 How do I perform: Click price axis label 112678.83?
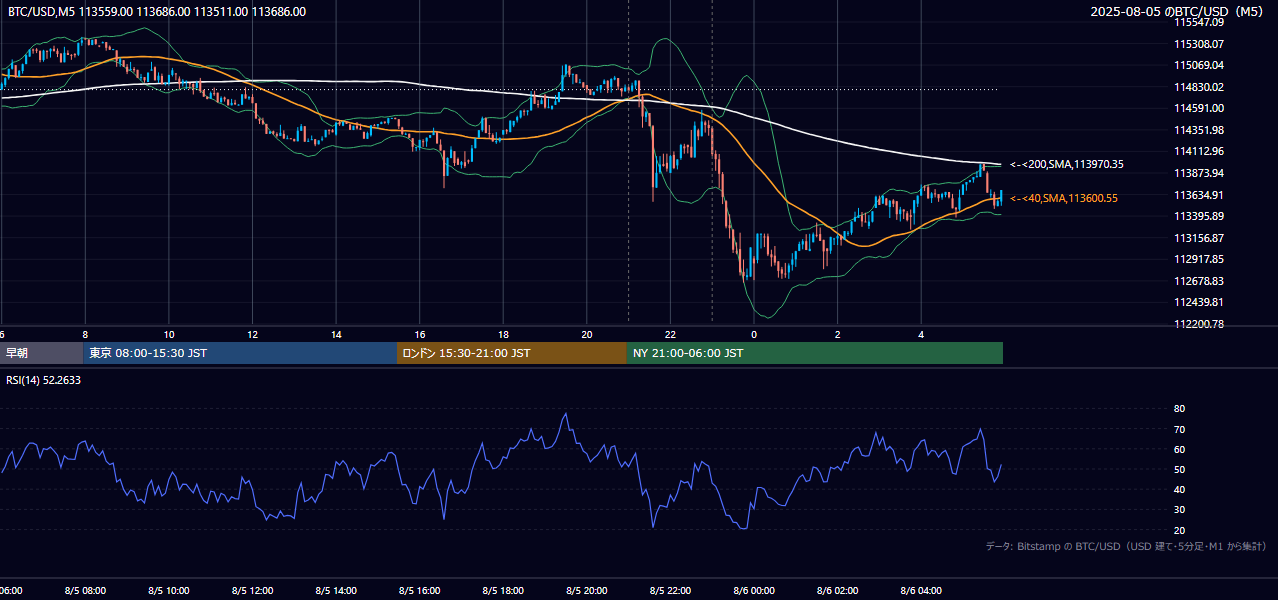pos(1199,281)
